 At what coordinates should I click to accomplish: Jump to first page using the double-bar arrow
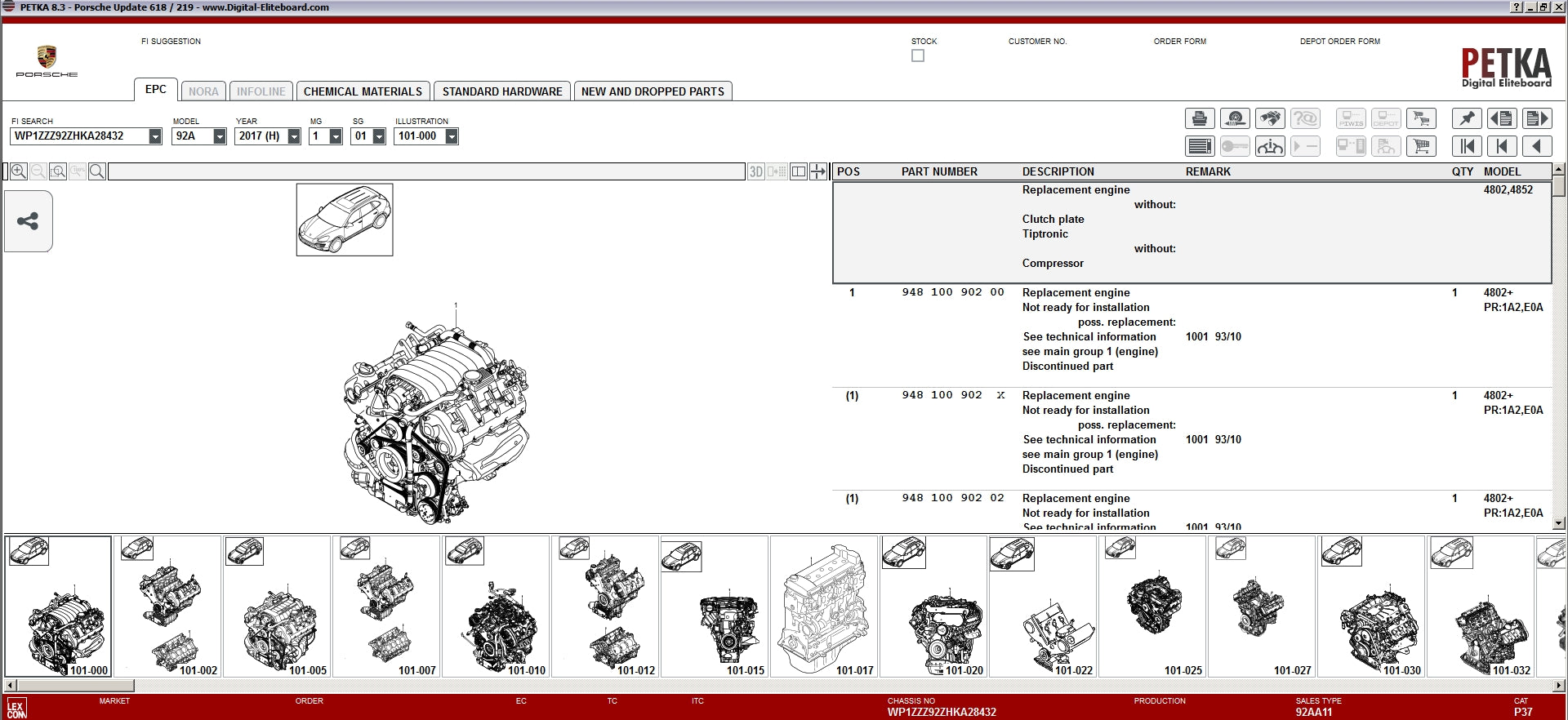(x=1467, y=147)
